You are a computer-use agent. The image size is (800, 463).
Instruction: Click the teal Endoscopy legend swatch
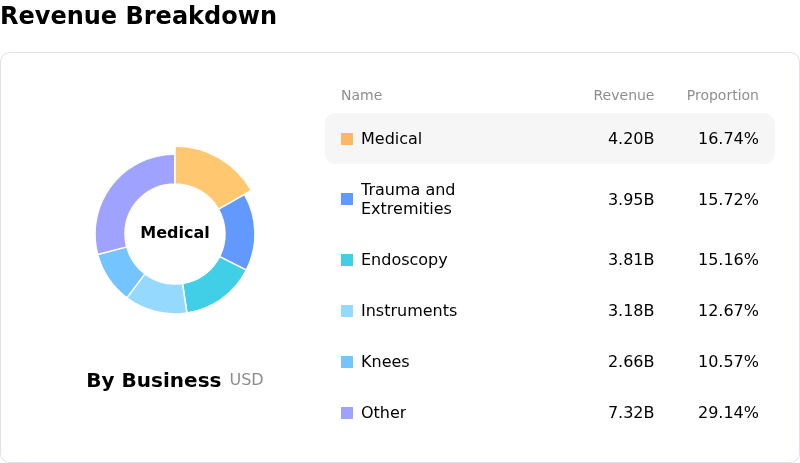pos(347,260)
